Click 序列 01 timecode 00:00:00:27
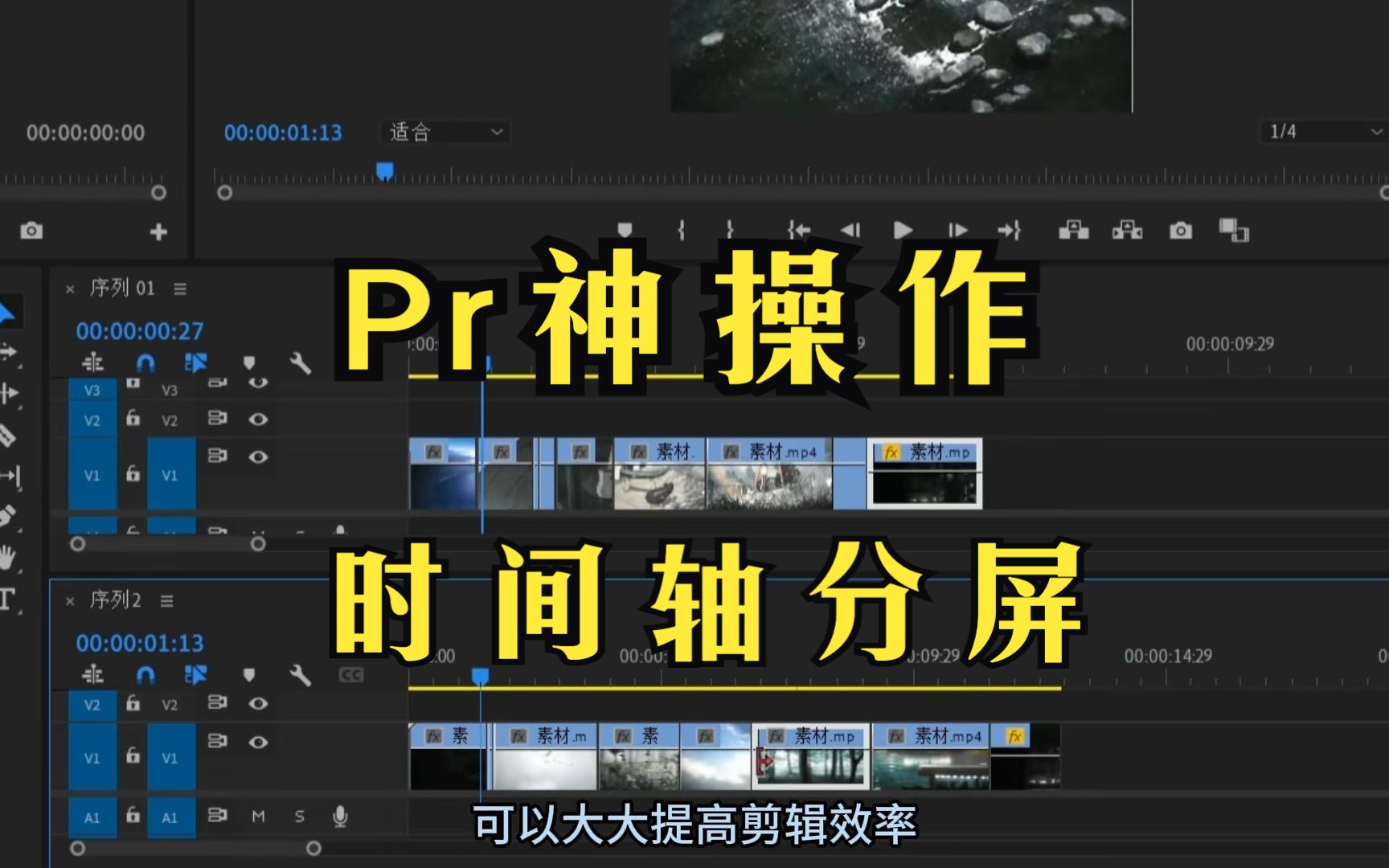 140,331
